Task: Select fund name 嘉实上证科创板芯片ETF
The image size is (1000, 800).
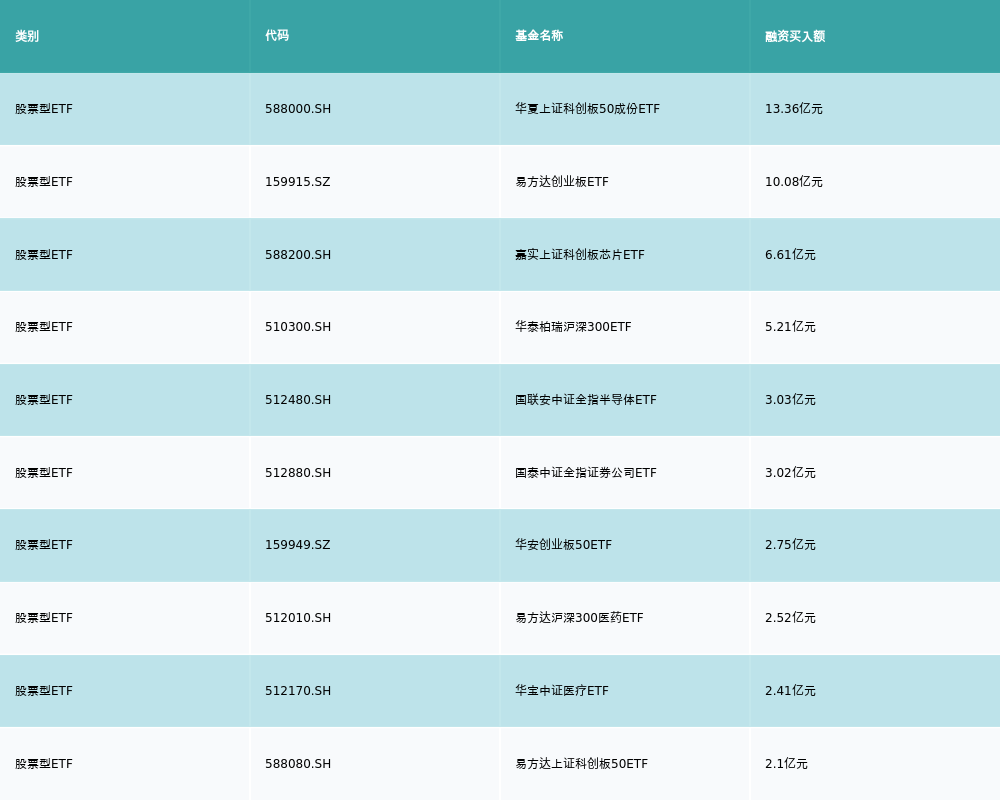Action: coord(580,255)
